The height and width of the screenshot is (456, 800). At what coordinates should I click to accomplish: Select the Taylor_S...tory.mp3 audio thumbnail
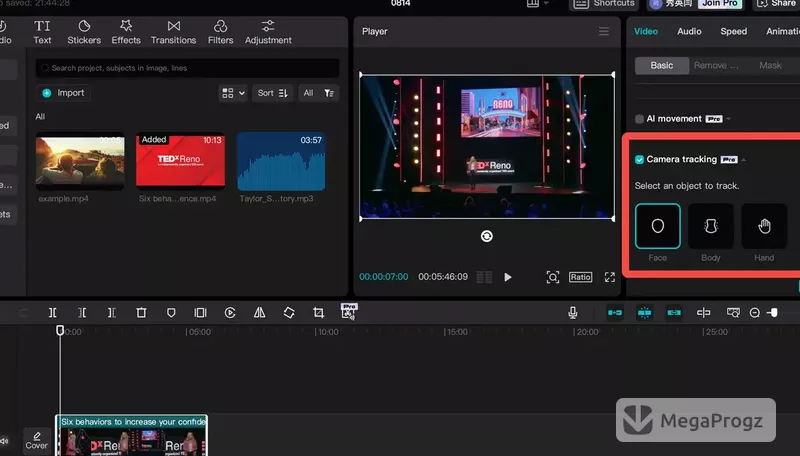(281, 161)
